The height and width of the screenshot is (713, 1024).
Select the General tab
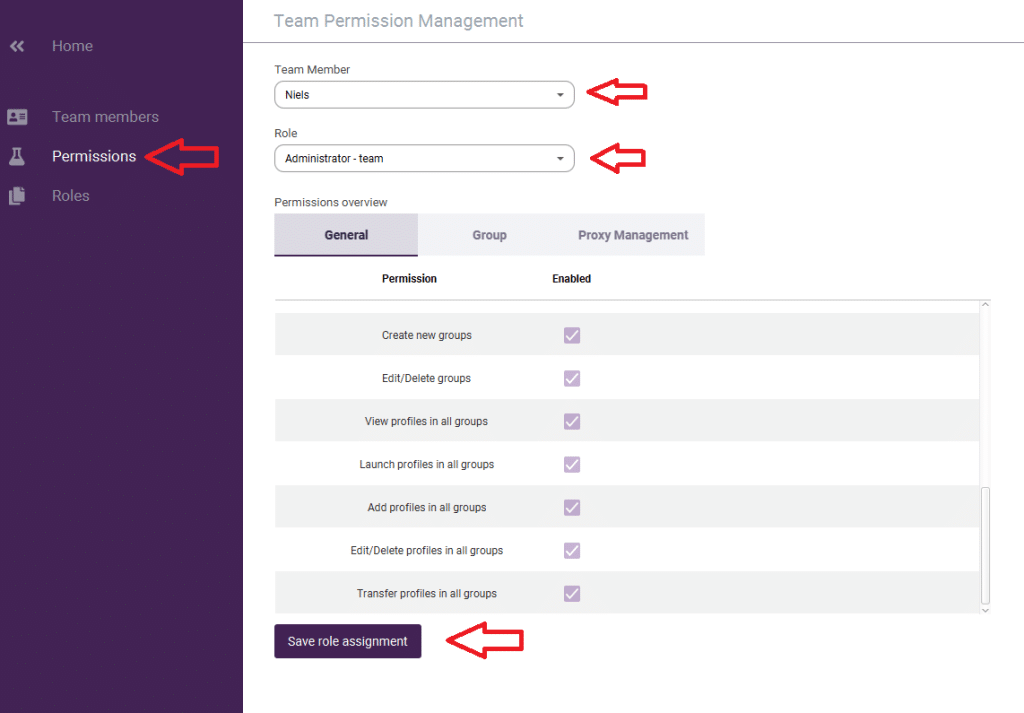pyautogui.click(x=345, y=234)
